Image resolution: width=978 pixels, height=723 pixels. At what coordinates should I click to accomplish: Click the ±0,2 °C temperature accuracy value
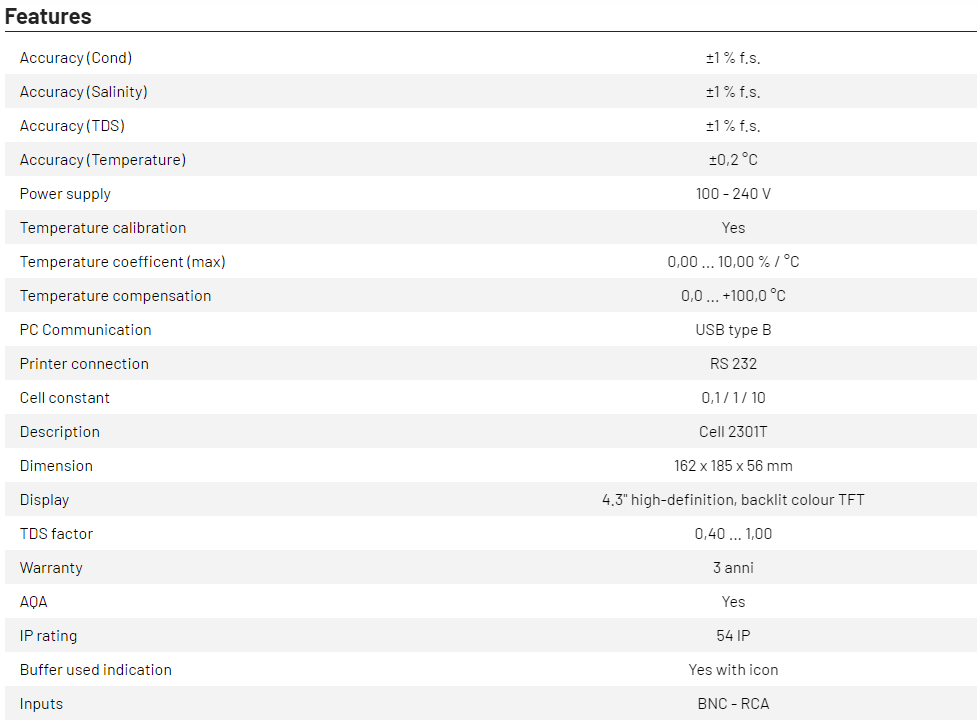pos(733,160)
